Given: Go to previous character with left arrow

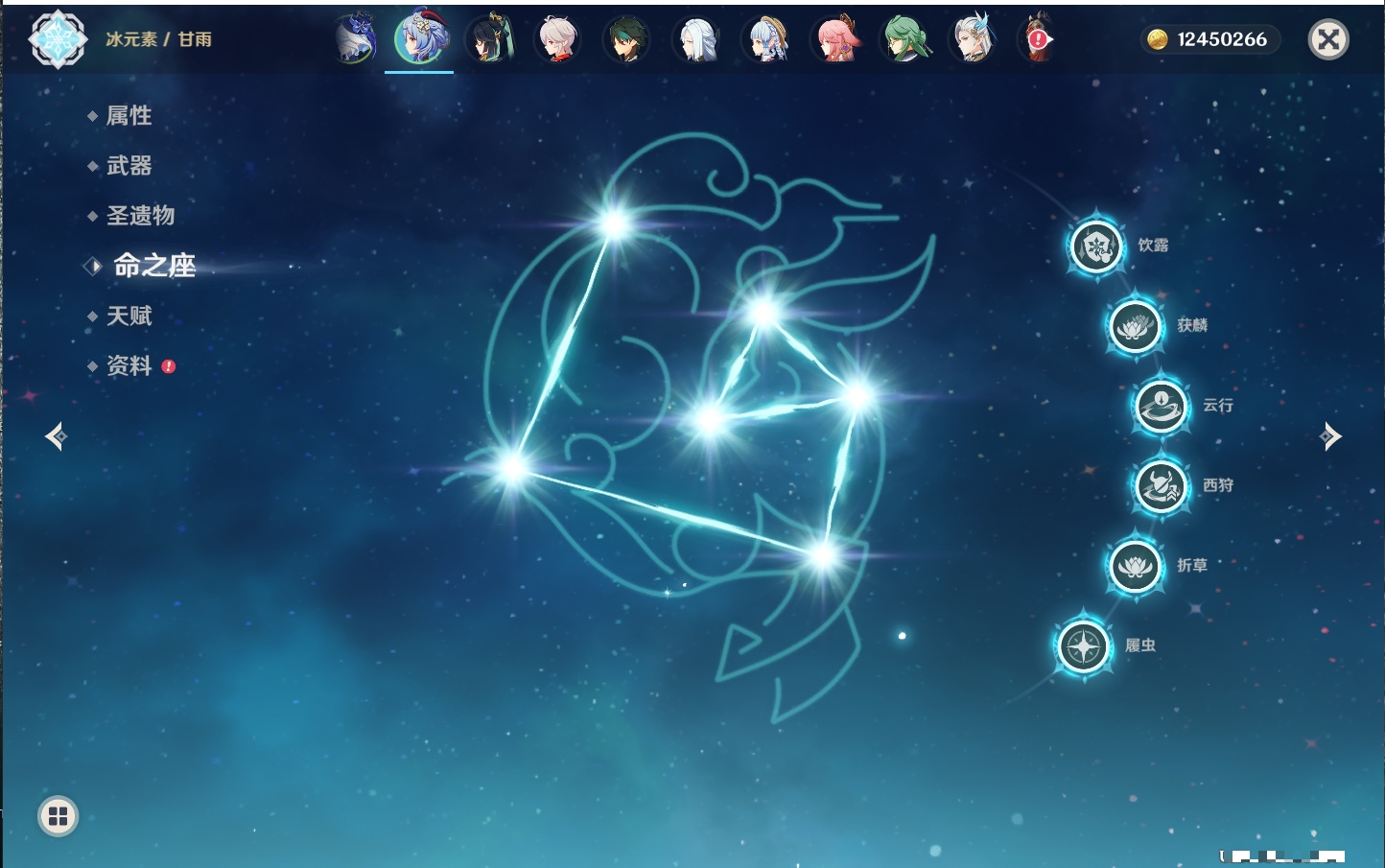Looking at the screenshot, I should [56, 436].
